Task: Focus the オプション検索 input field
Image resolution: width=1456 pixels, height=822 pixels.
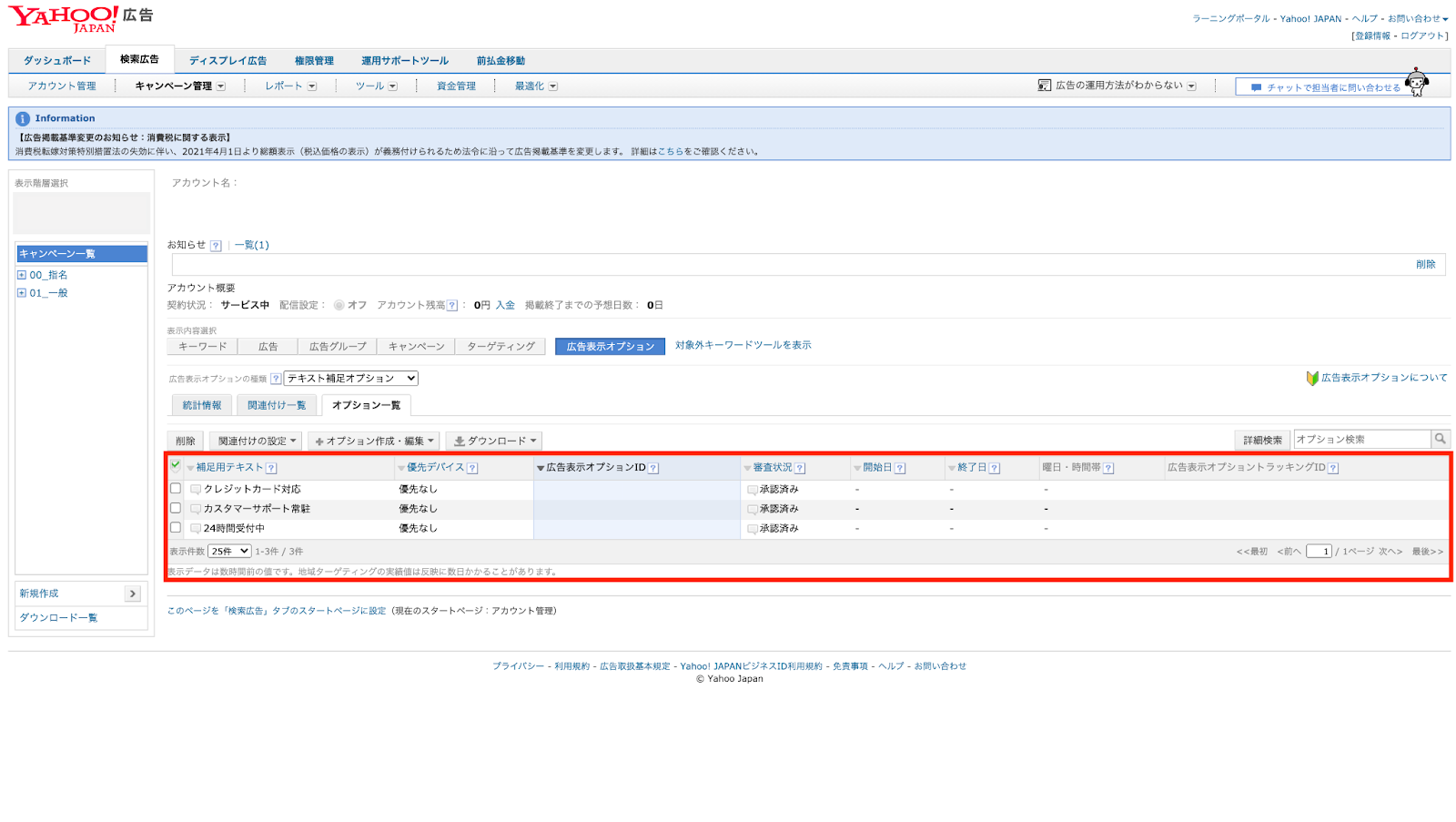Action: pyautogui.click(x=1362, y=440)
